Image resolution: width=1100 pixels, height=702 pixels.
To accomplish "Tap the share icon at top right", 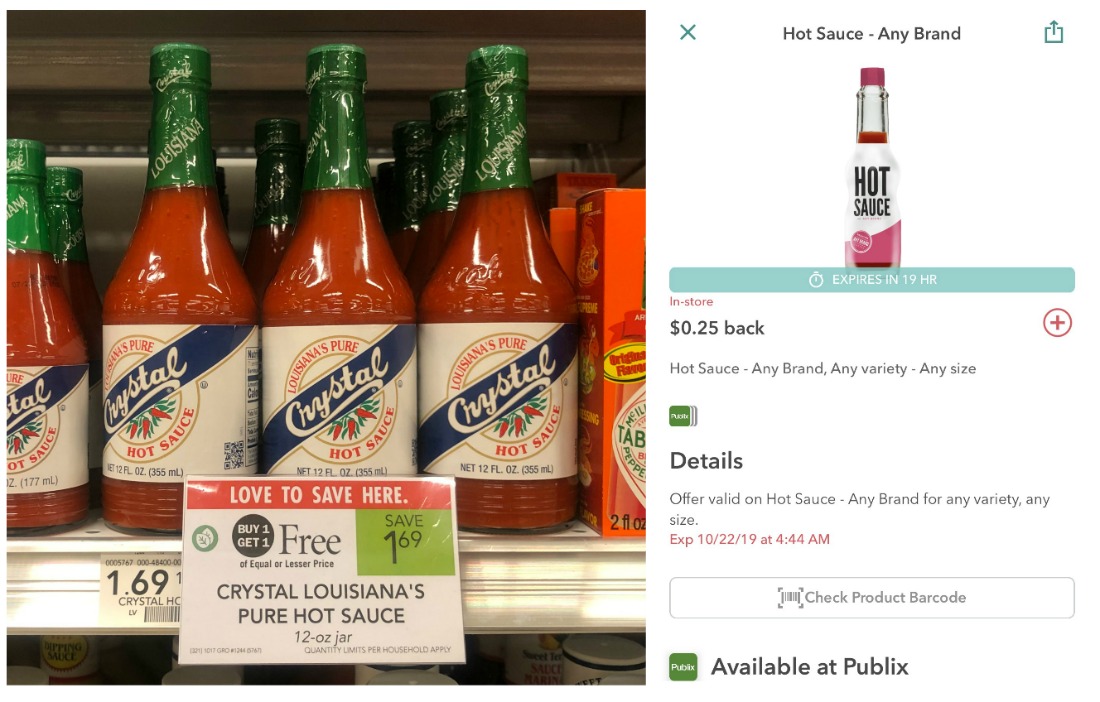I will [x=1053, y=32].
